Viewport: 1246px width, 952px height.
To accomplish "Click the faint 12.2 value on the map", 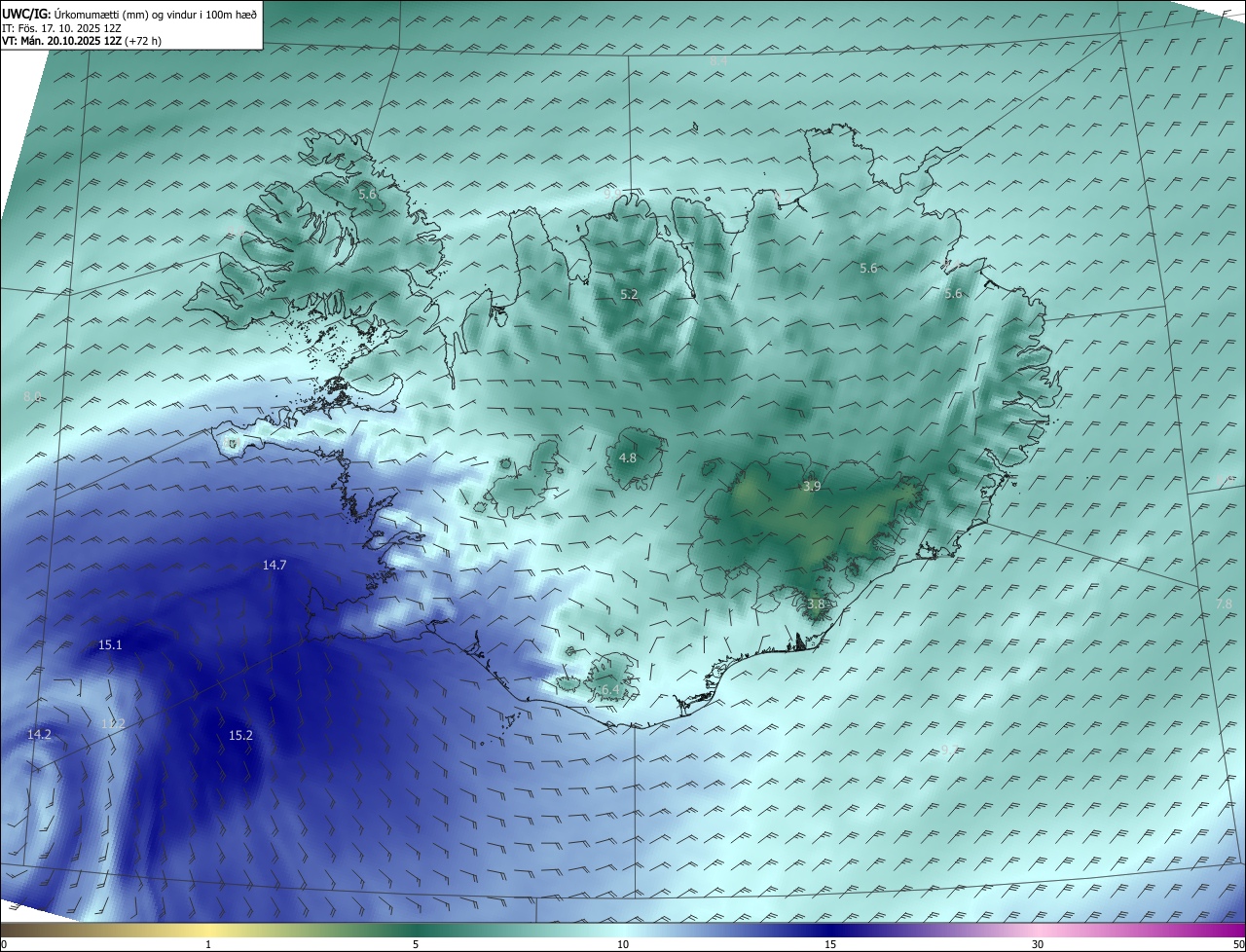I will [x=113, y=723].
